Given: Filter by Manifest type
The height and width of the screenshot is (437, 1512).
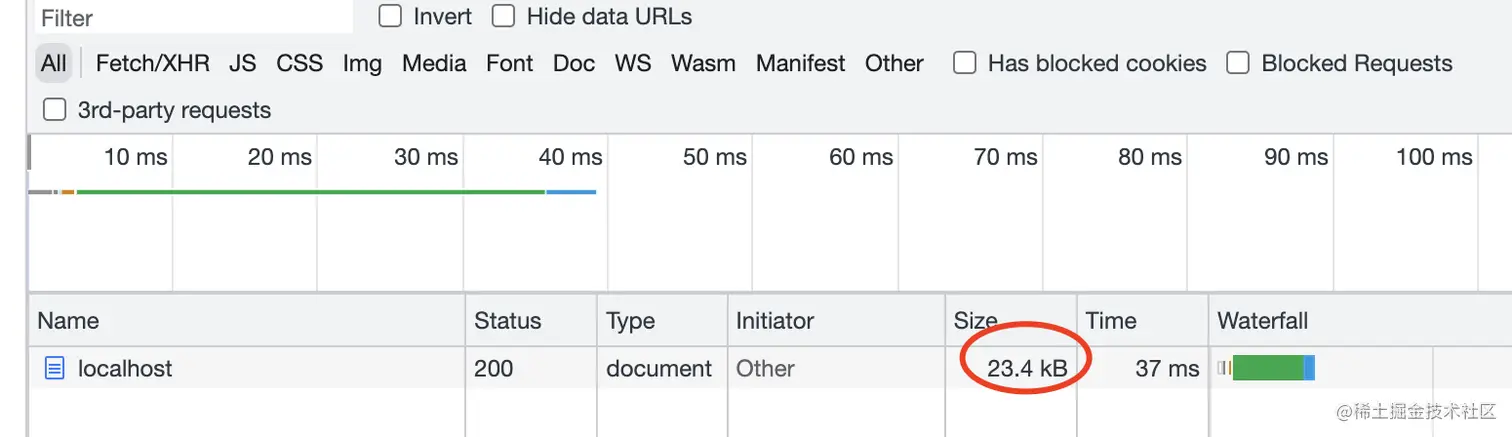Looking at the screenshot, I should pyautogui.click(x=800, y=63).
